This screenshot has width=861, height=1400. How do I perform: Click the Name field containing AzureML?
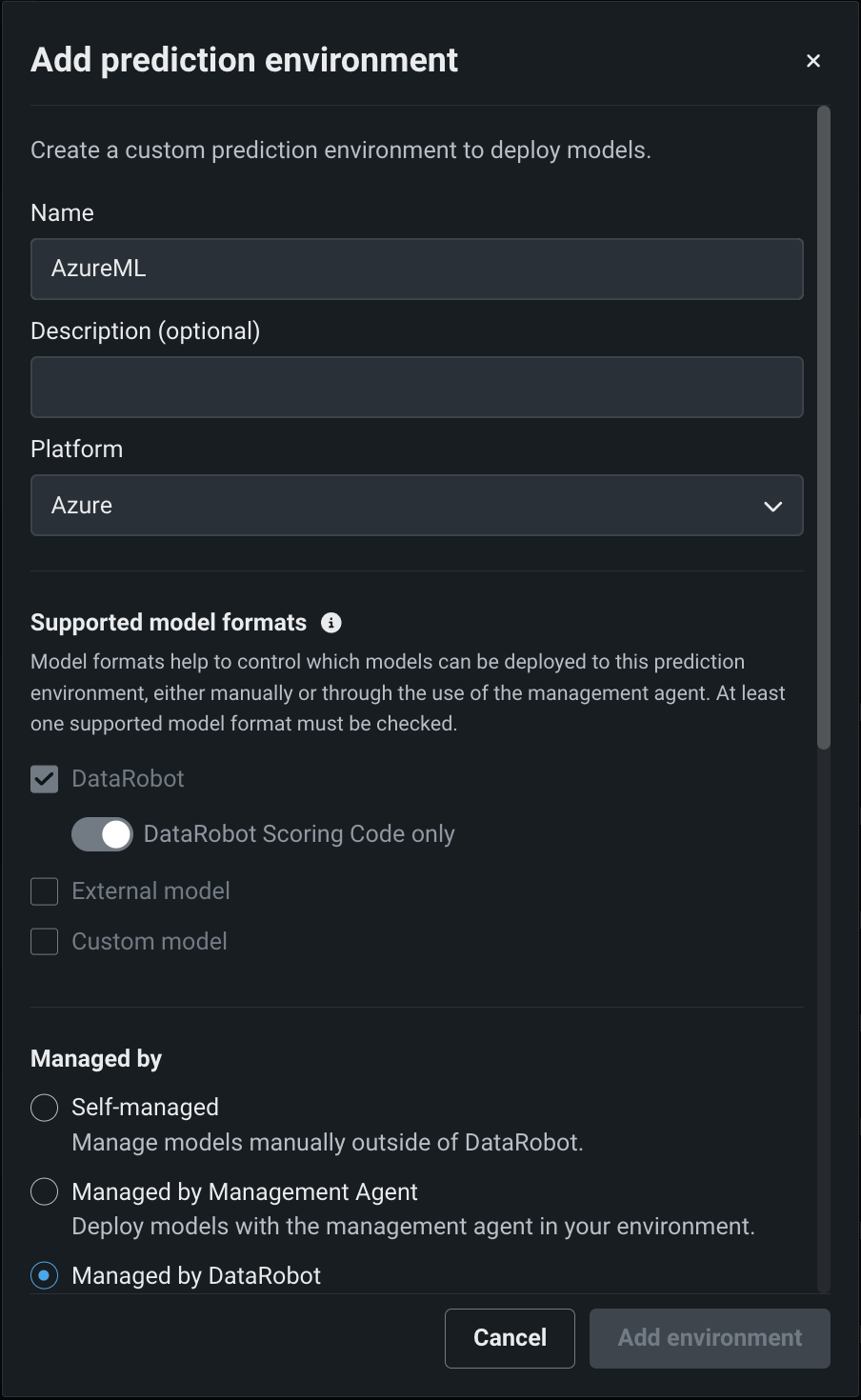click(416, 270)
